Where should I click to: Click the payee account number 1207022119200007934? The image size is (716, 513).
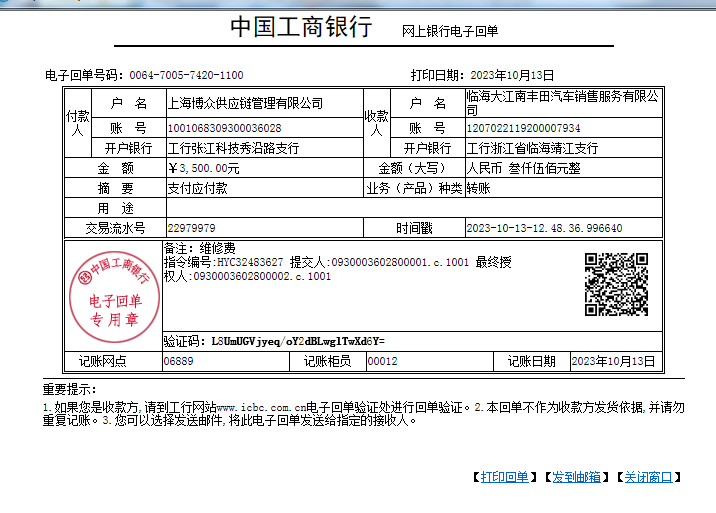click(523, 128)
